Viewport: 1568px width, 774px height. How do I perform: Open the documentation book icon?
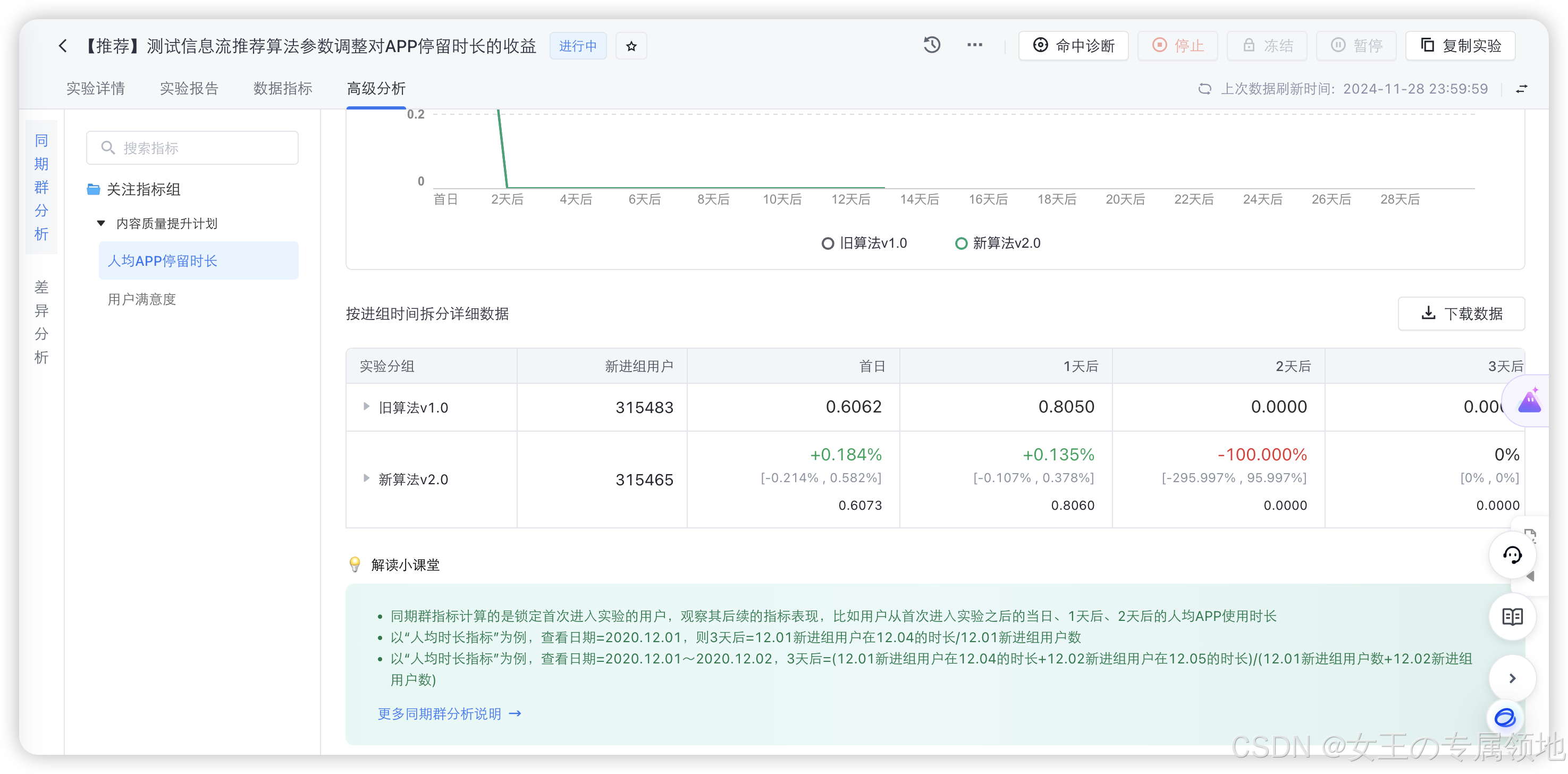point(1512,617)
